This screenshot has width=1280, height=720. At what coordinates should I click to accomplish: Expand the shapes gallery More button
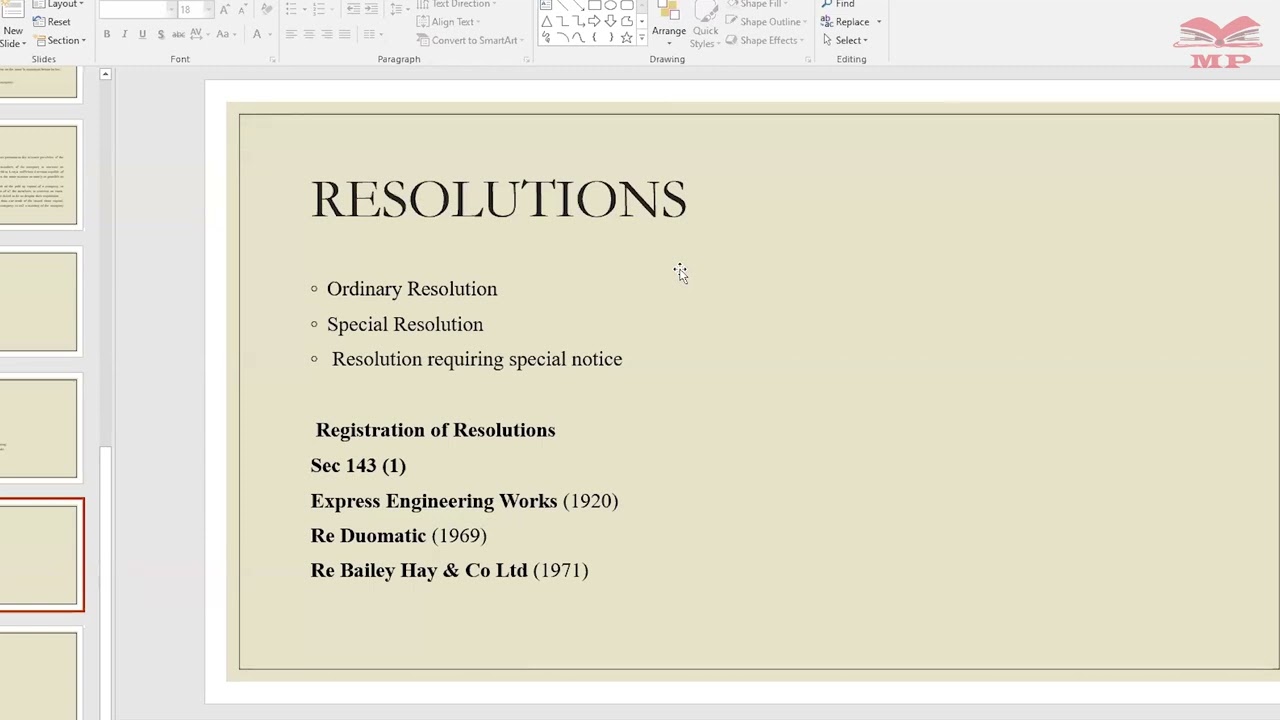[642, 37]
